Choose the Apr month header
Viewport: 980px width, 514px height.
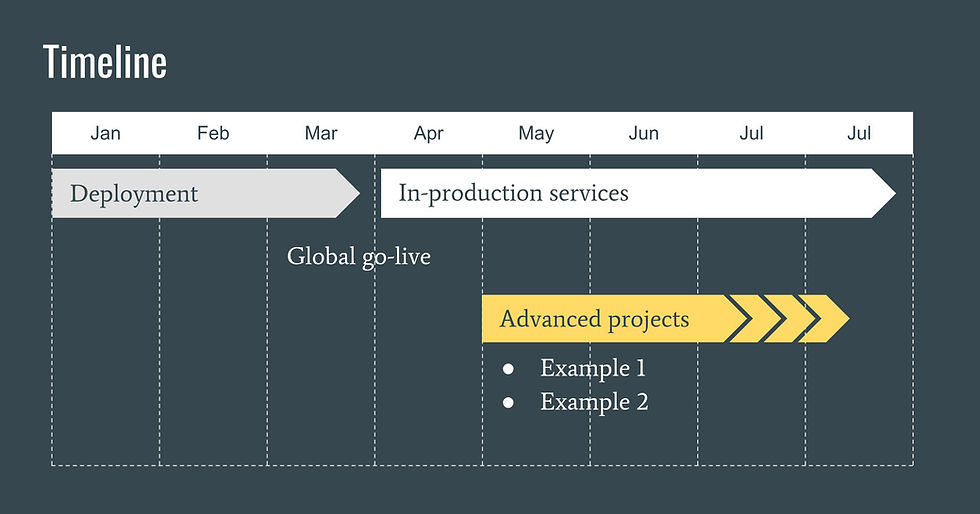pos(428,134)
